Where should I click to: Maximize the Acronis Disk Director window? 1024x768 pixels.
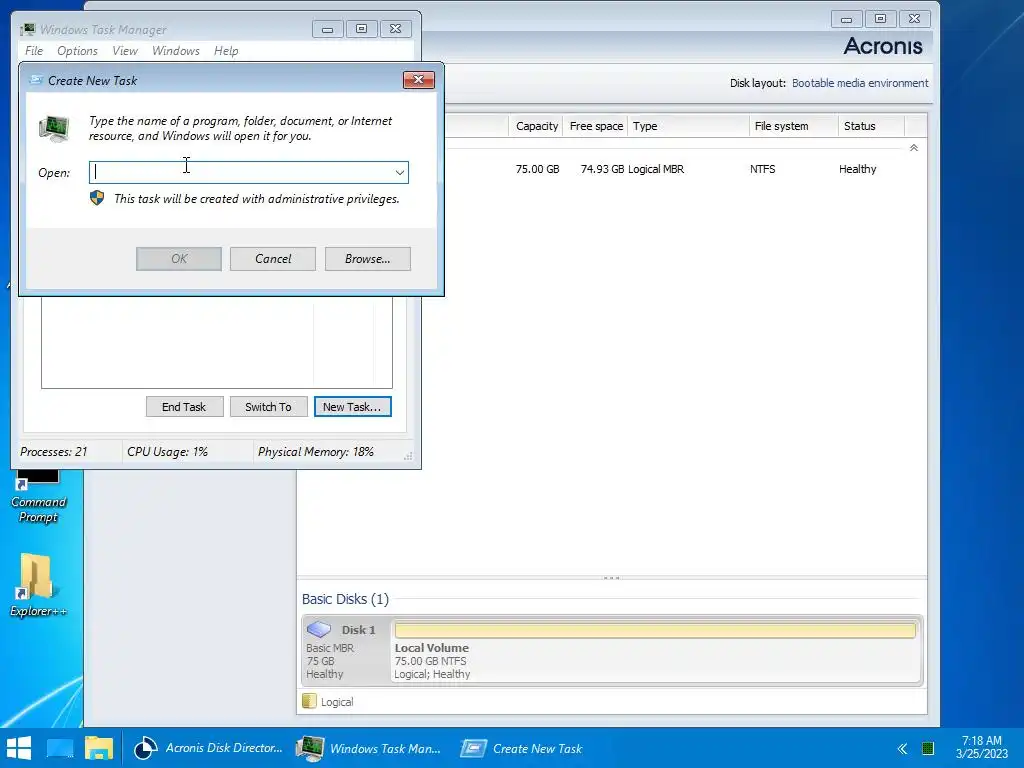880,19
